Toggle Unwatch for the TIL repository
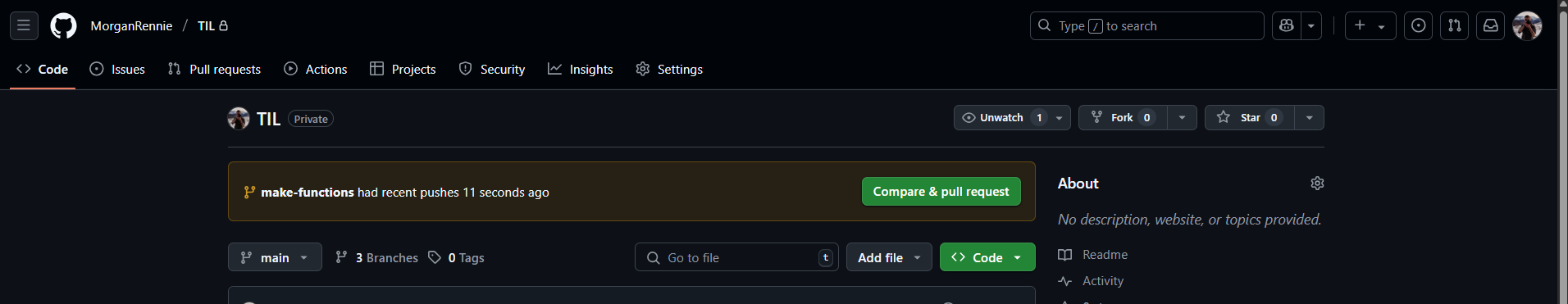 pyautogui.click(x=1001, y=117)
